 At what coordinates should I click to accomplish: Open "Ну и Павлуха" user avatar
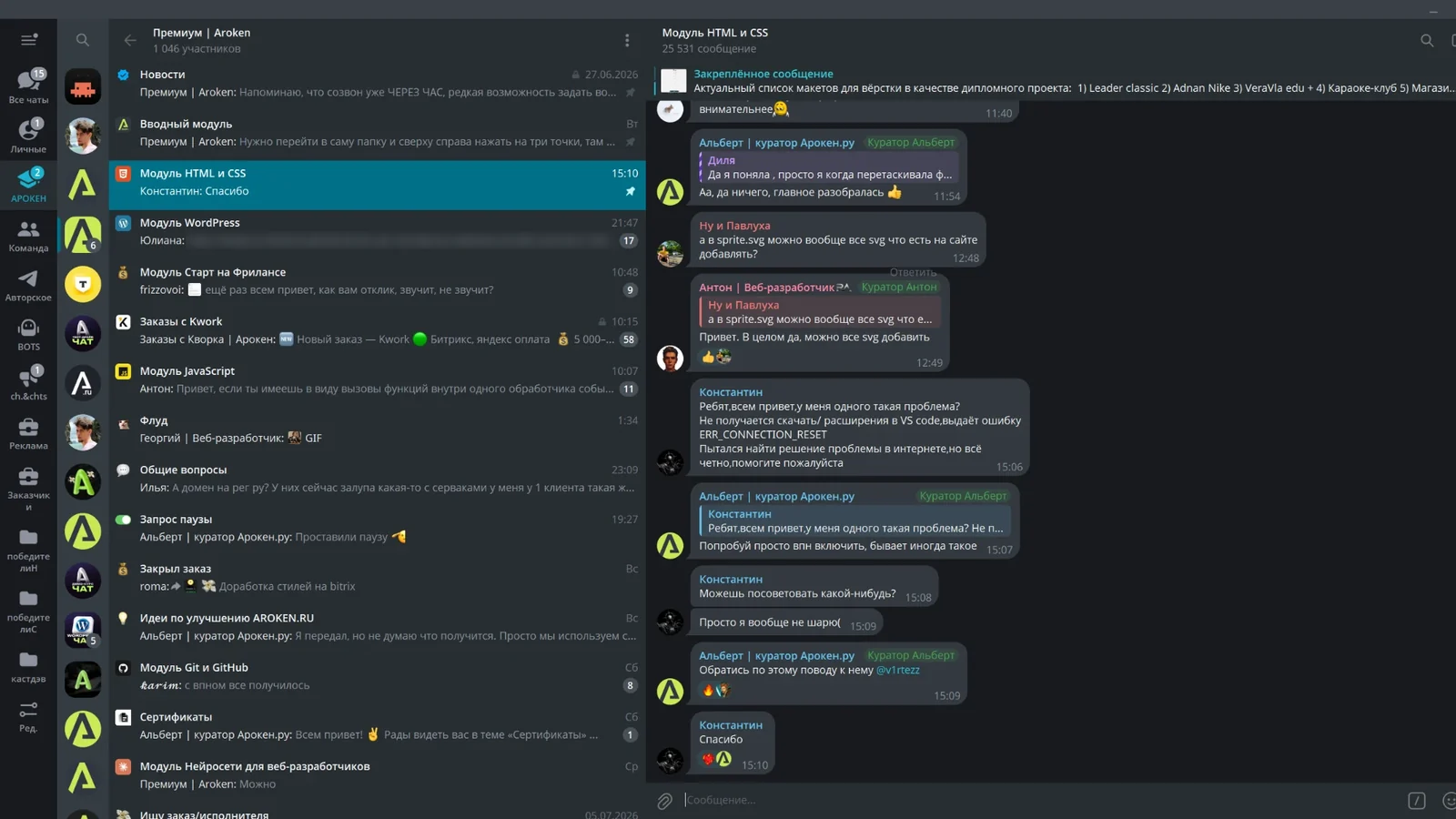coord(671,253)
